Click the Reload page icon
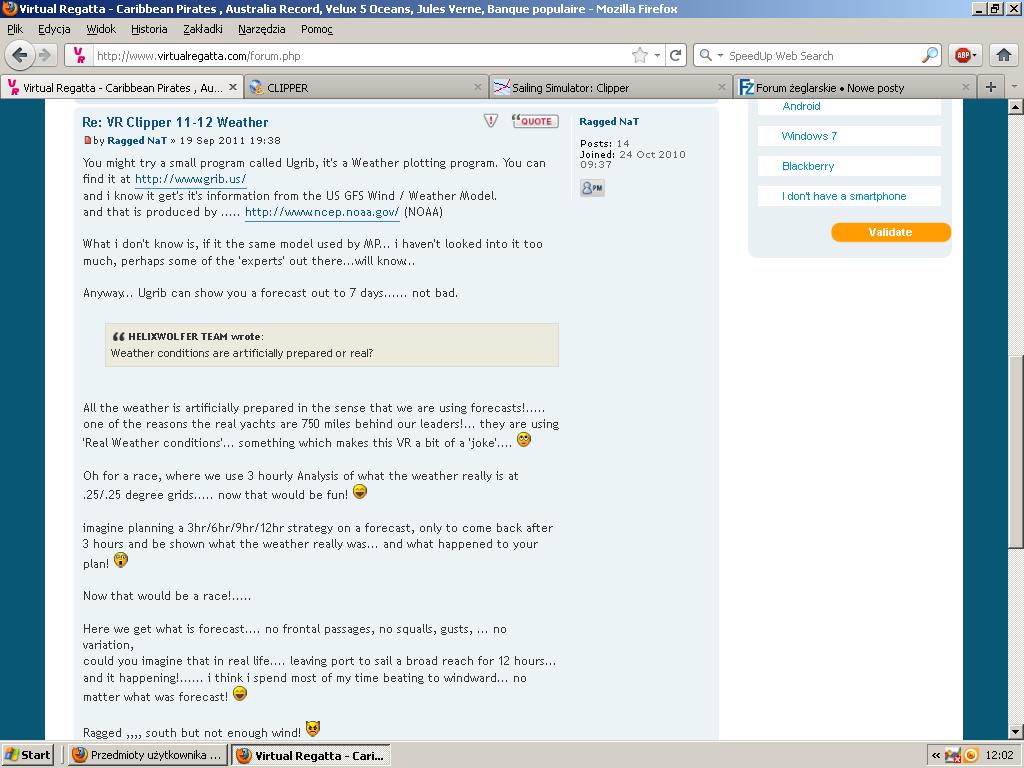Screen dimensions: 1024x768 tap(676, 56)
